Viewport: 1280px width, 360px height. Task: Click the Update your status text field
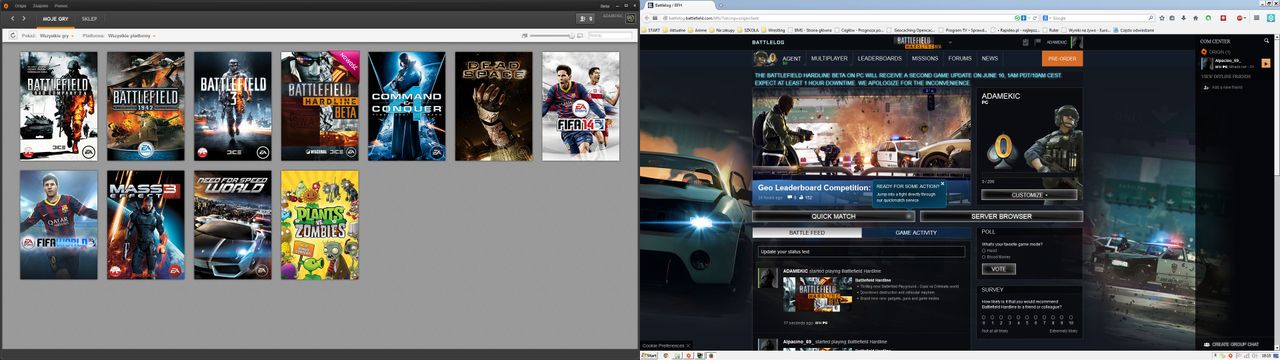(861, 251)
